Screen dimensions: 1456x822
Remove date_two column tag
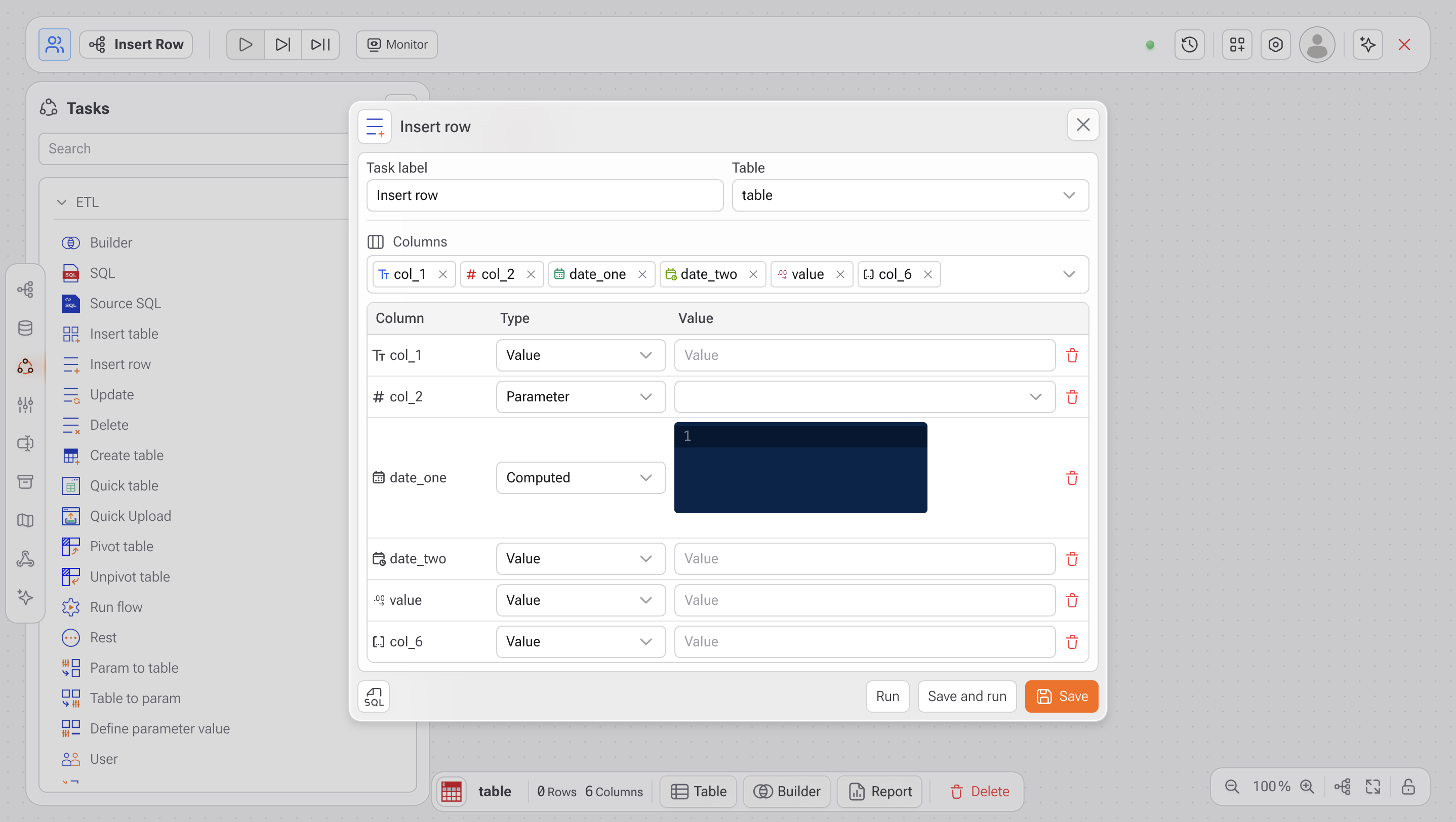click(x=753, y=274)
